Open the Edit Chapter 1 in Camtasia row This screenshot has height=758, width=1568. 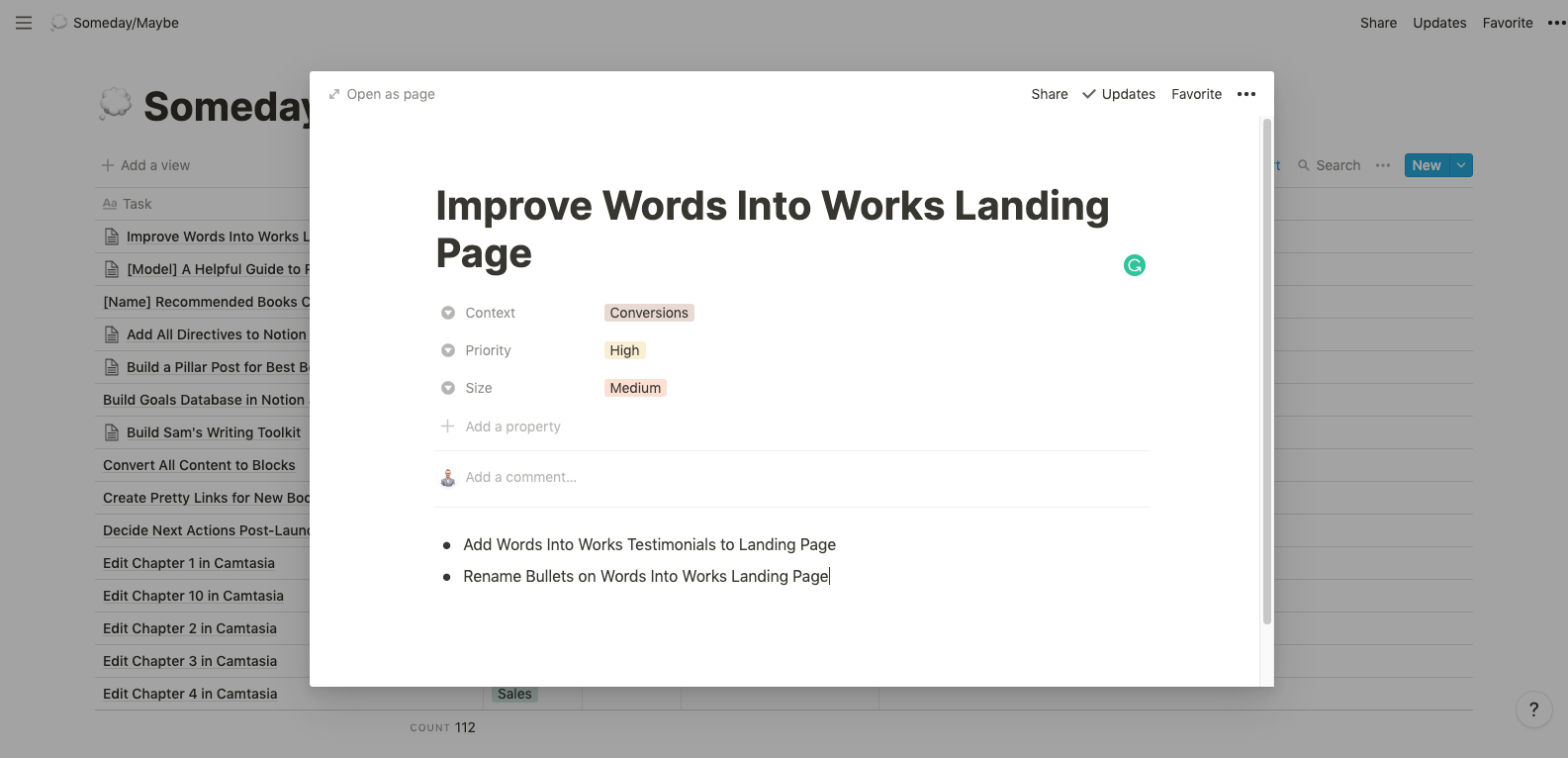pos(189,563)
